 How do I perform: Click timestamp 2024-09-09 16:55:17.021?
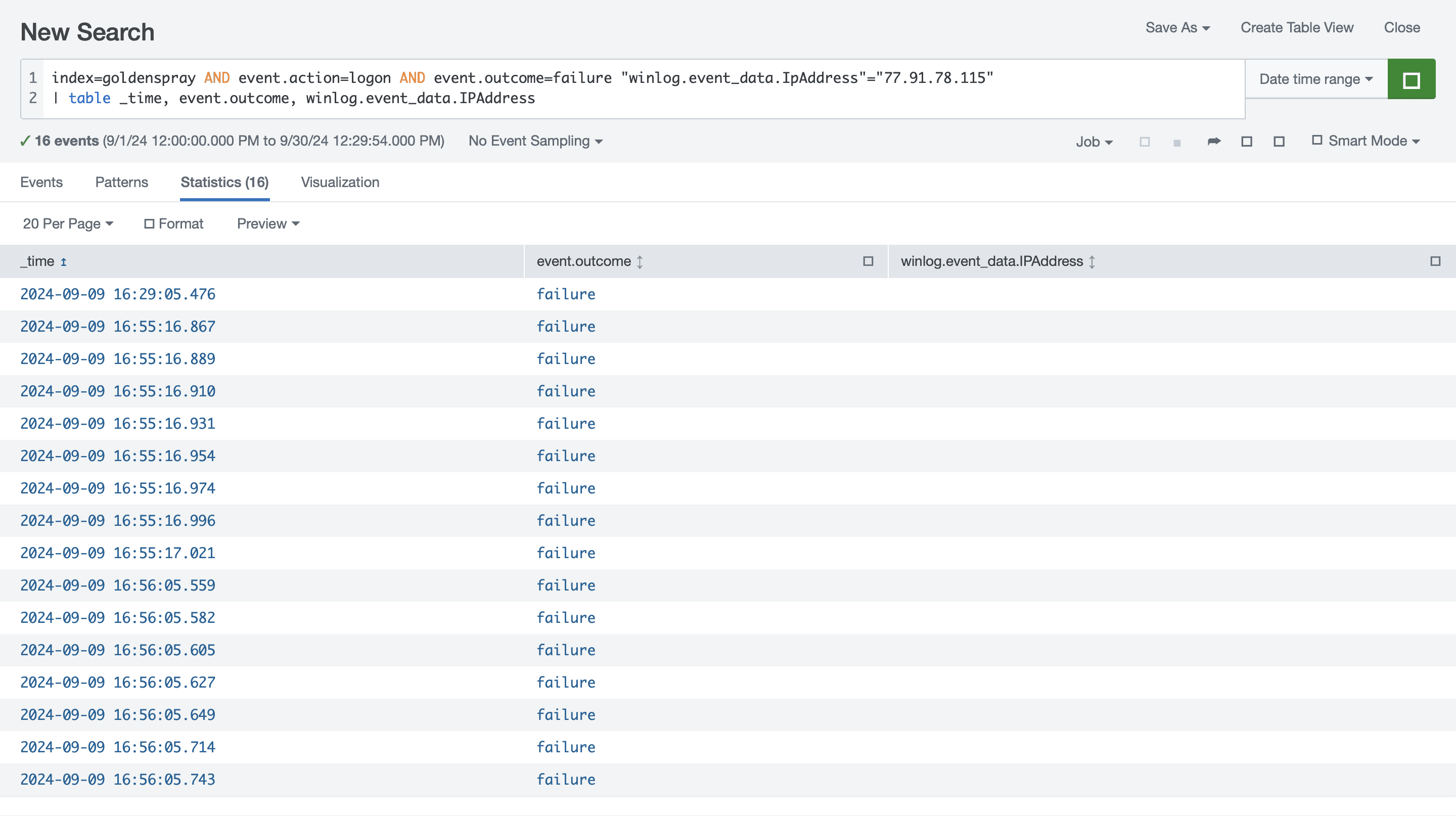click(x=118, y=553)
